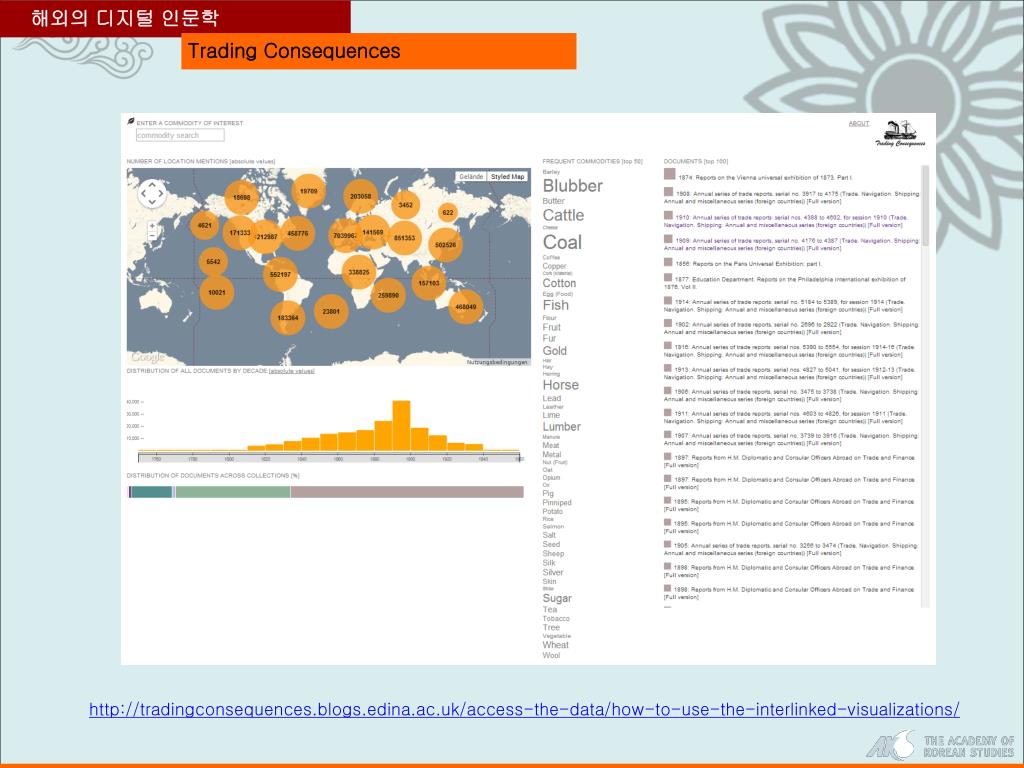The width and height of the screenshot is (1024, 768).
Task: Select Coal in frequent commodities
Action: tap(562, 242)
